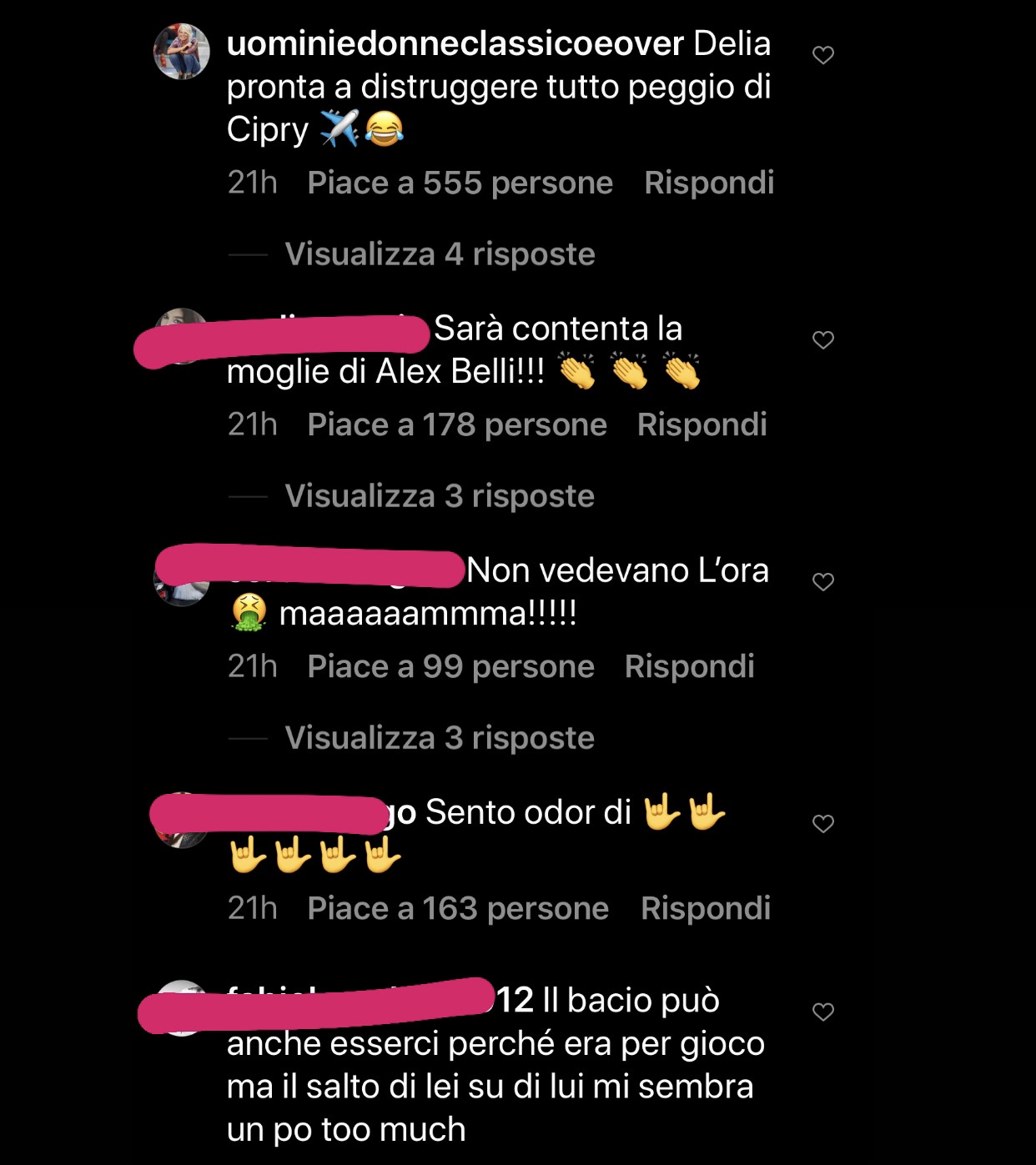Screen dimensions: 1036x1165
Task: Tap Rispondi on the comment with 99 likes
Action: (x=689, y=666)
